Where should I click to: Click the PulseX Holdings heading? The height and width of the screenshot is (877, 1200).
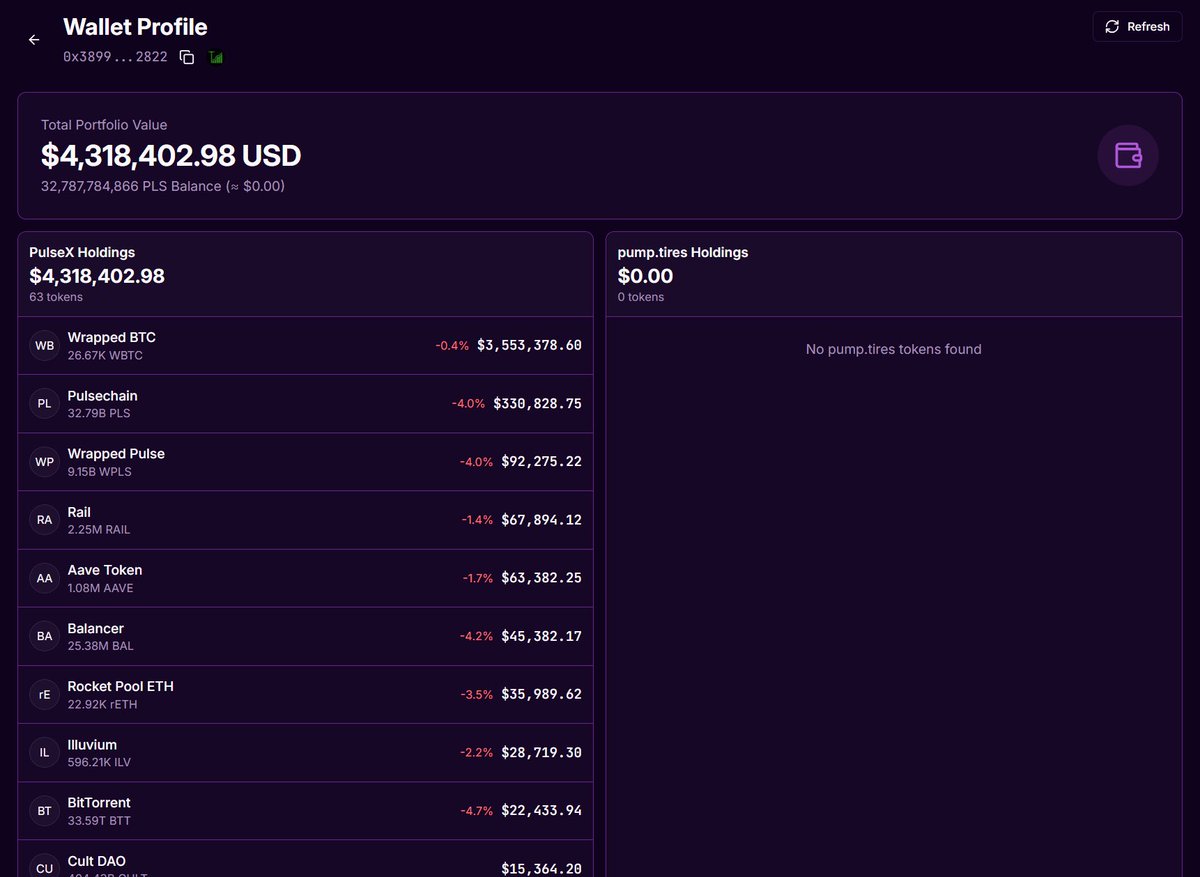82,252
